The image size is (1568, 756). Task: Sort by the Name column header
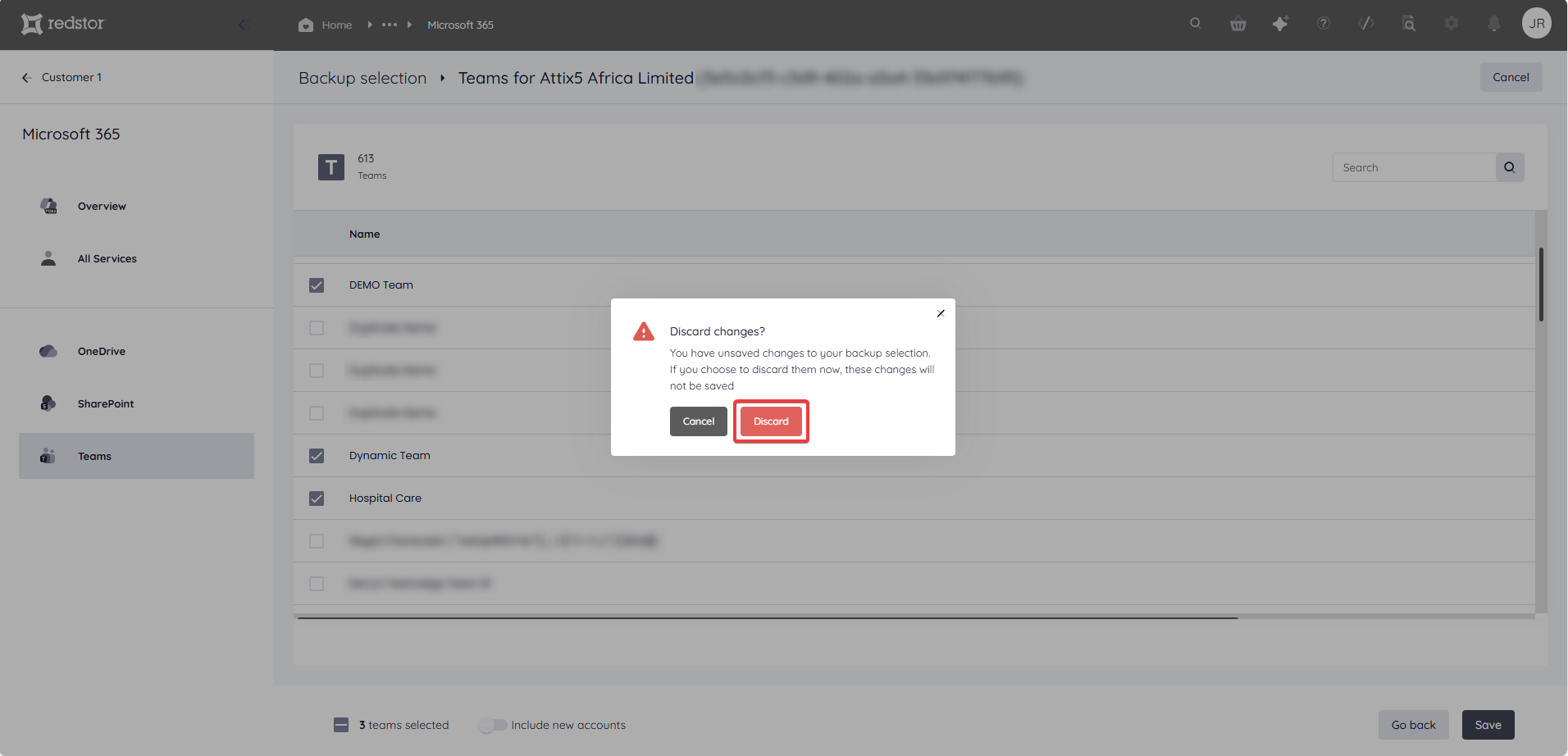point(364,234)
